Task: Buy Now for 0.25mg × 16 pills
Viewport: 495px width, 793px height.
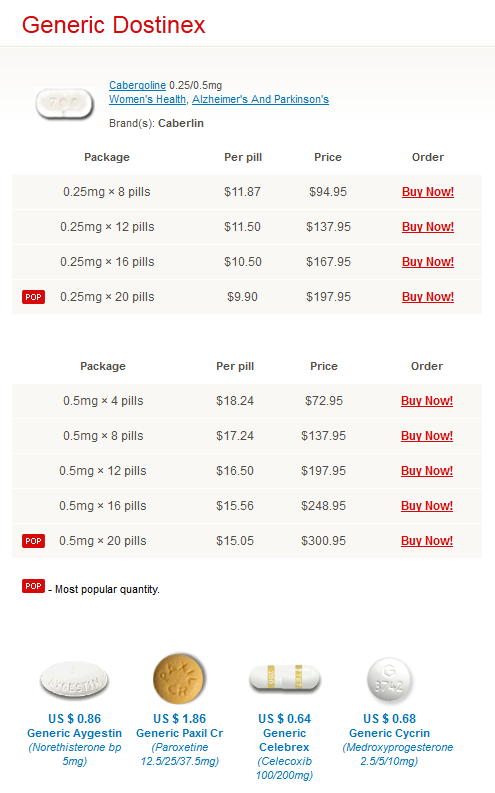Action: pyautogui.click(x=428, y=261)
